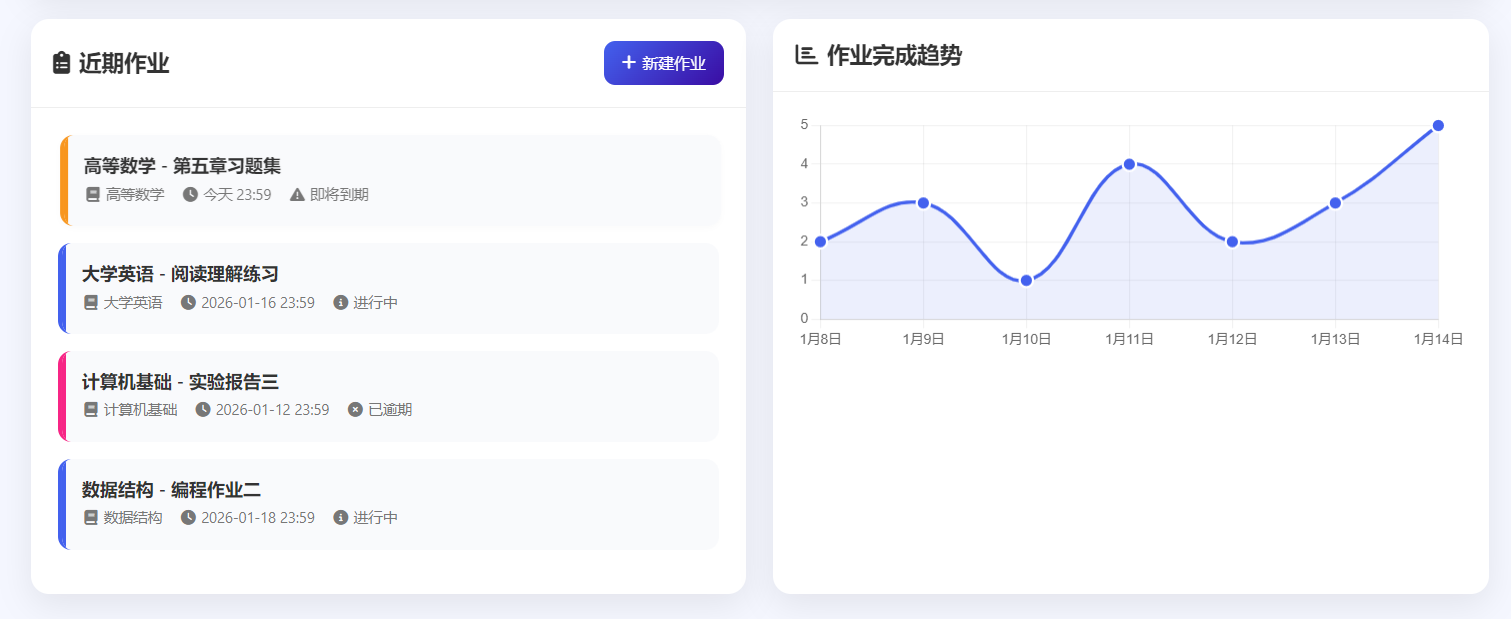1511x619 pixels.
Task: Click the chart data point at 1月11日
Action: pos(1129,162)
